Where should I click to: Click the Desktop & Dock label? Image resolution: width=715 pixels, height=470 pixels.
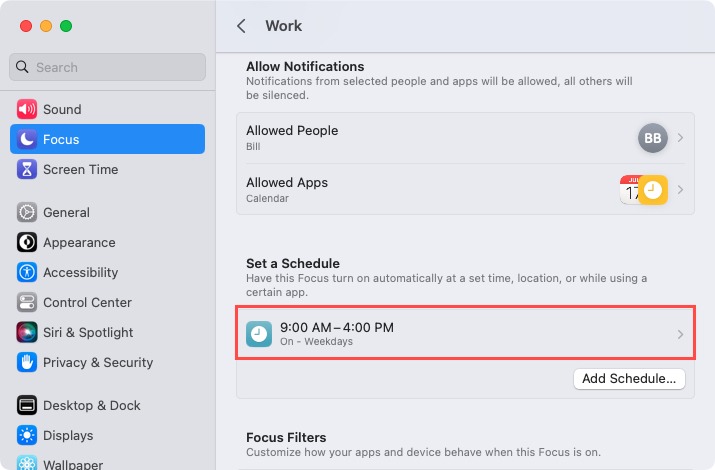[92, 405]
